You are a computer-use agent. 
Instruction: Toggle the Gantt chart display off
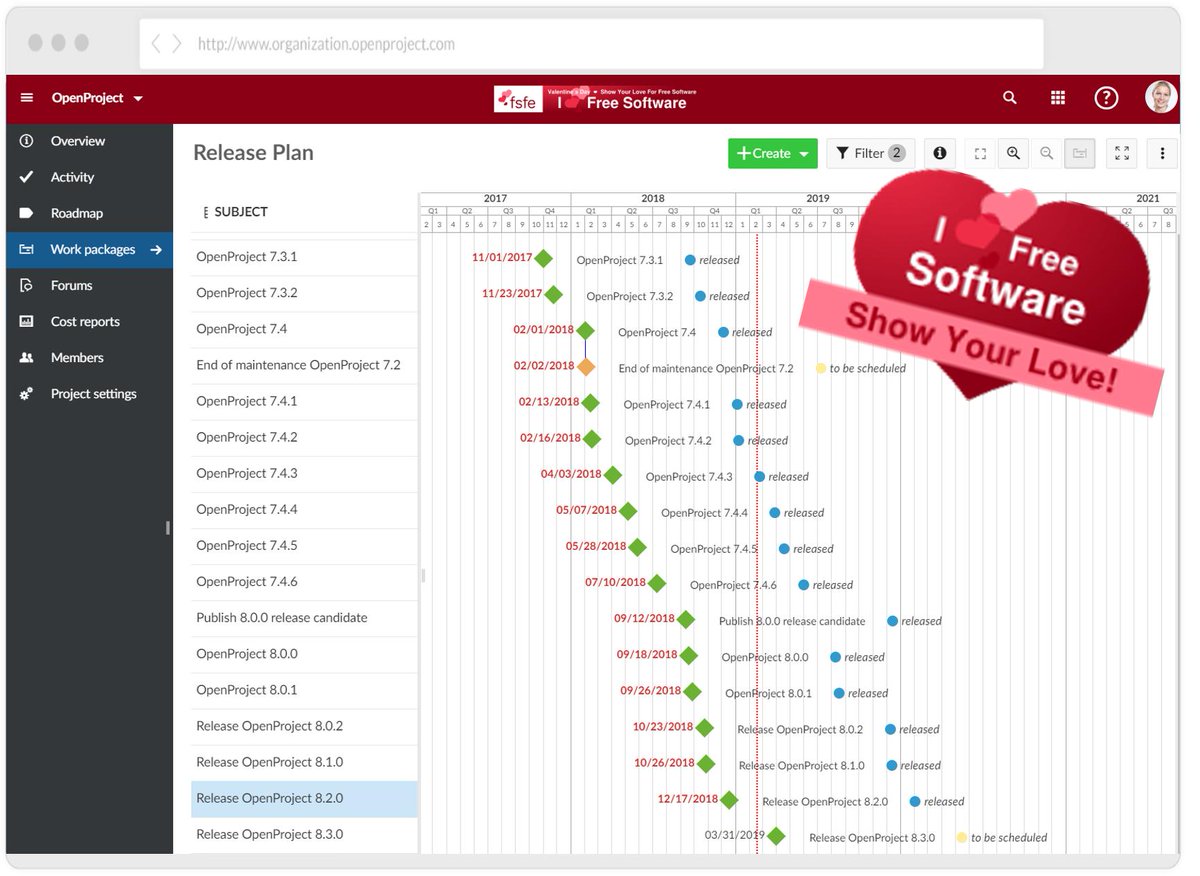(x=1080, y=153)
